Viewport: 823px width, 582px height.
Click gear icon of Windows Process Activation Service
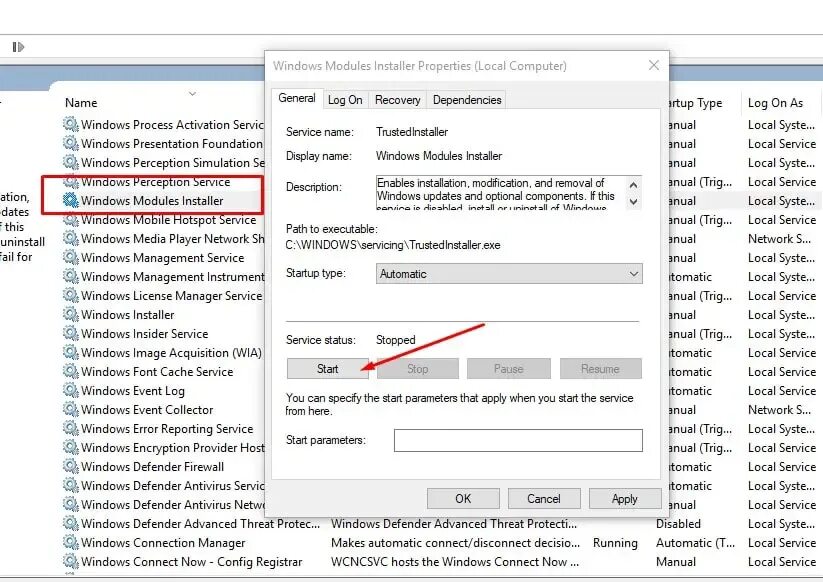[70, 124]
